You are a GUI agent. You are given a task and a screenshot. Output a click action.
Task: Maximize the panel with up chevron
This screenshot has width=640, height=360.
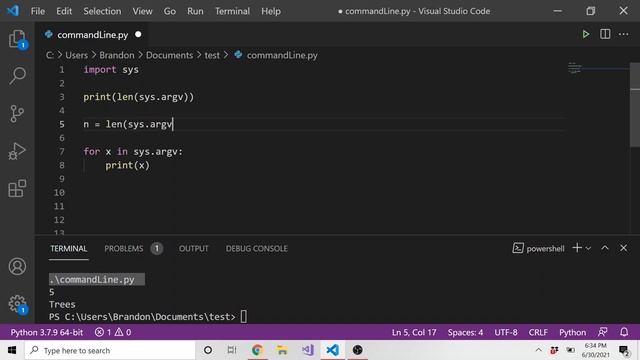pyautogui.click(x=604, y=248)
